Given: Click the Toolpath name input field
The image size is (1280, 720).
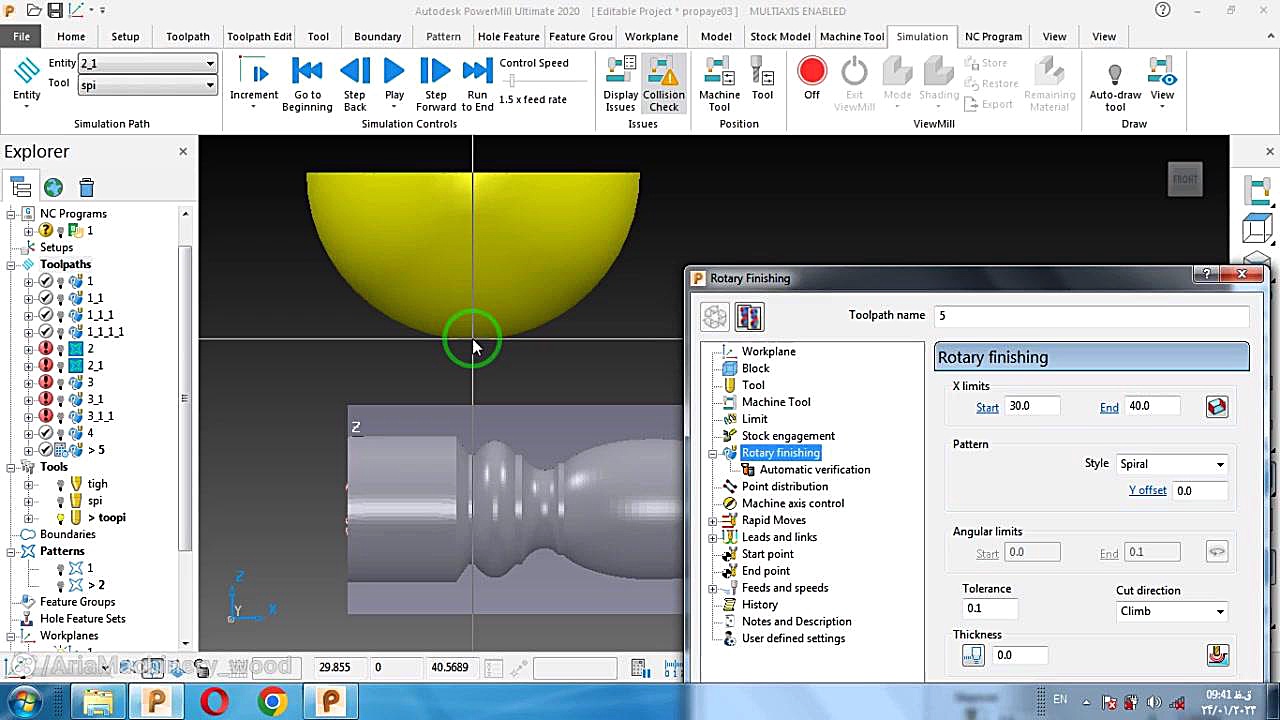Looking at the screenshot, I should [1090, 316].
